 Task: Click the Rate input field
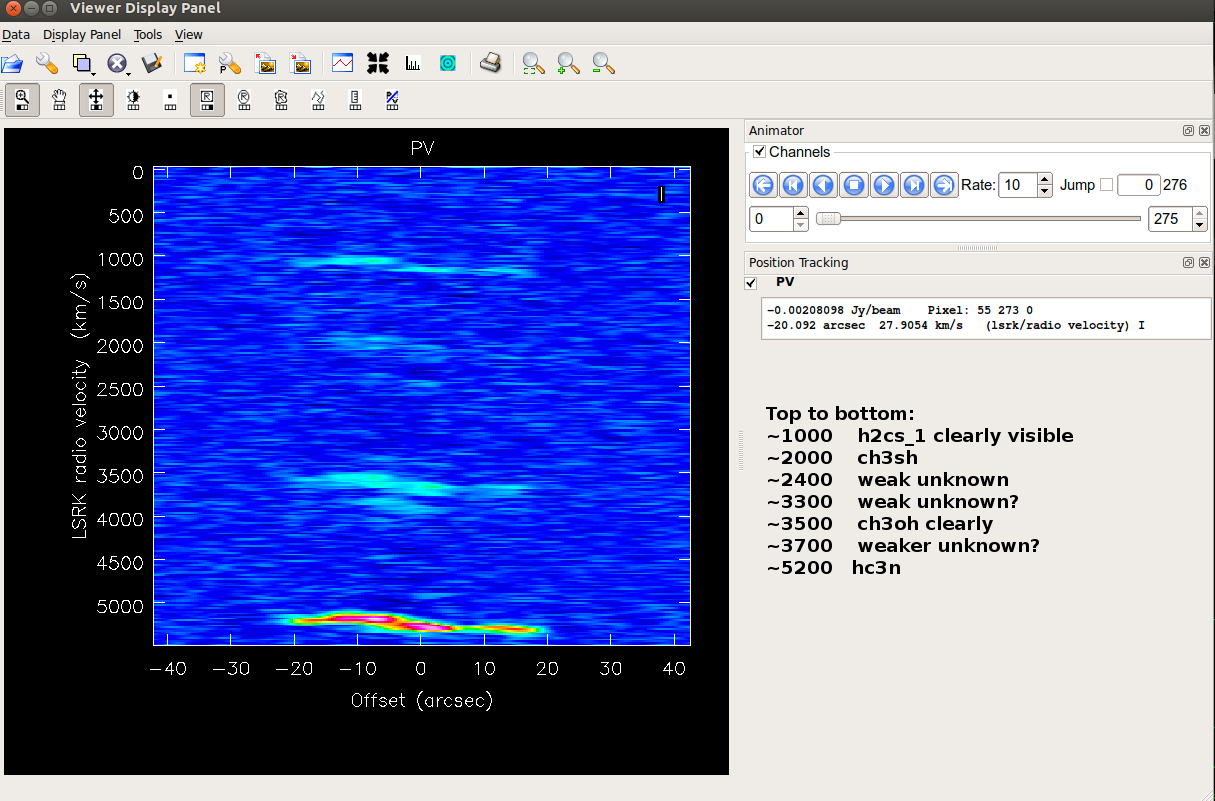[1018, 185]
